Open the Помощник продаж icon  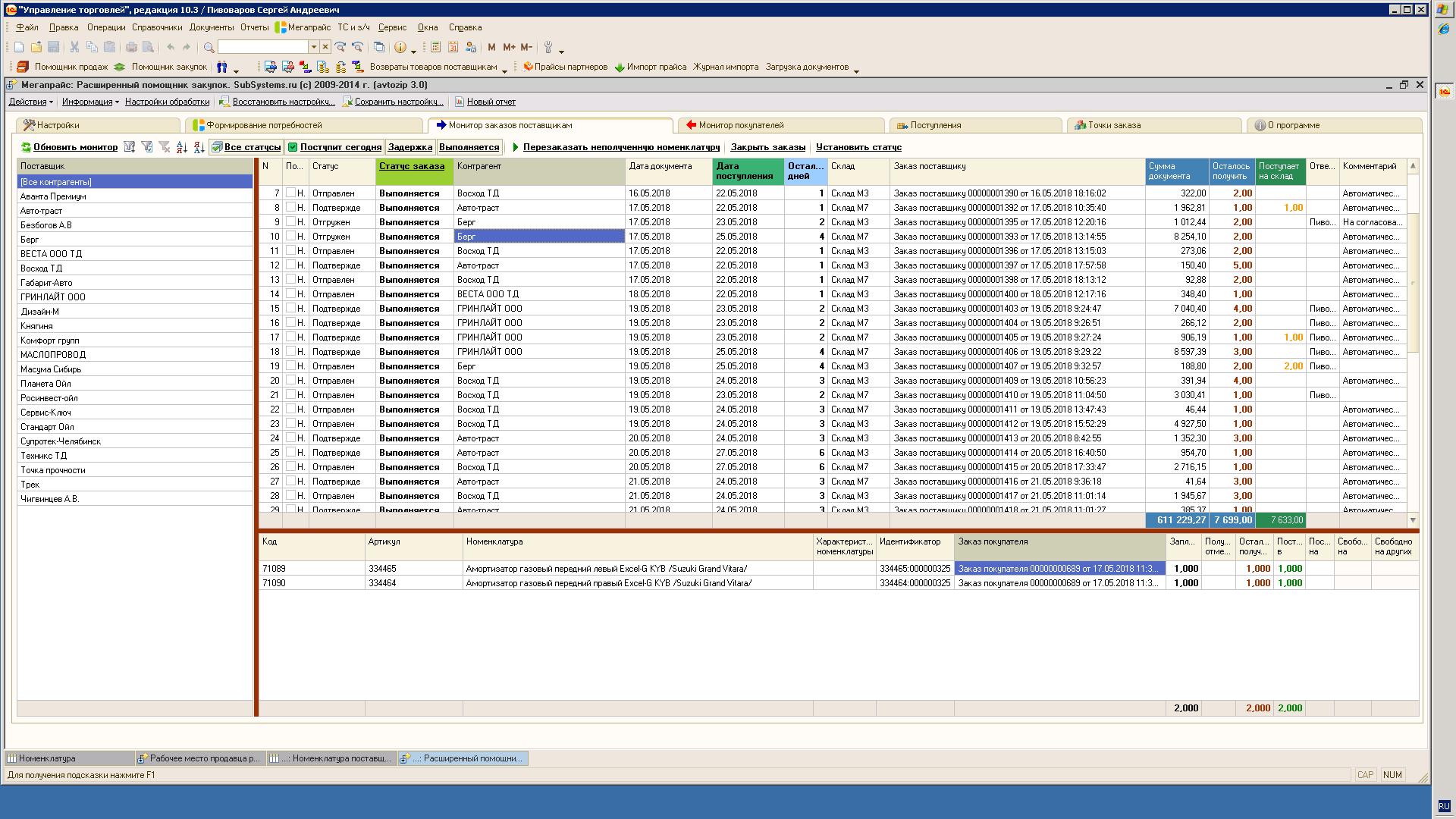[x=23, y=67]
